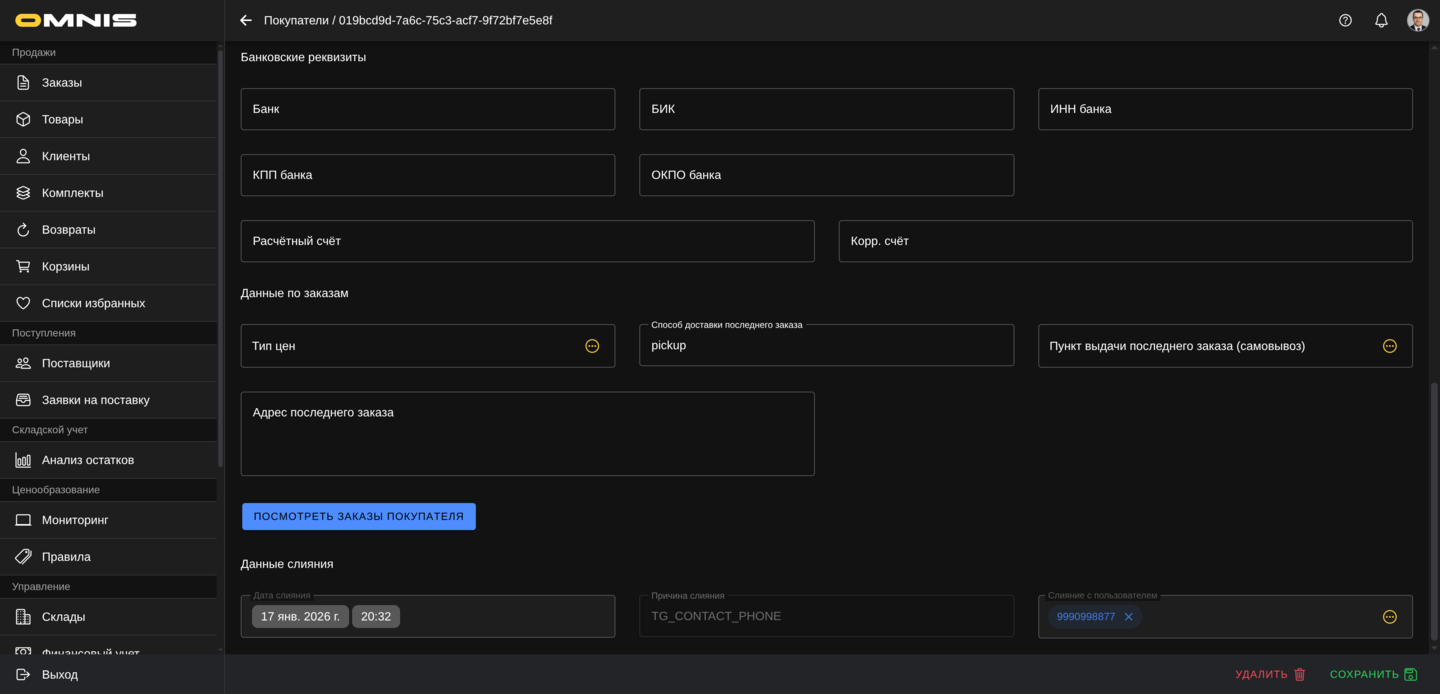Viewport: 1440px width, 694px height.
Task: Click into Расчётный счёт field
Action: [527, 241]
